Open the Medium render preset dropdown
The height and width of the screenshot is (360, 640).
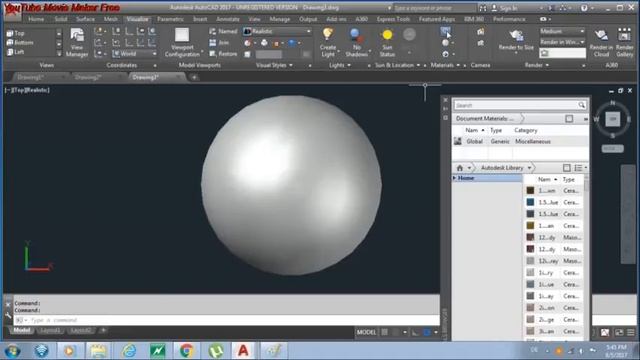click(562, 31)
